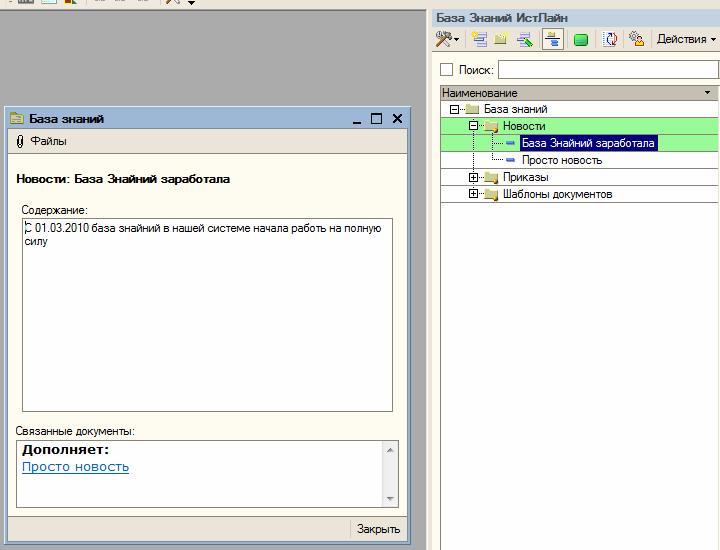This screenshot has height=550, width=720.
Task: Open the Просто новость link
Action: pos(75,467)
